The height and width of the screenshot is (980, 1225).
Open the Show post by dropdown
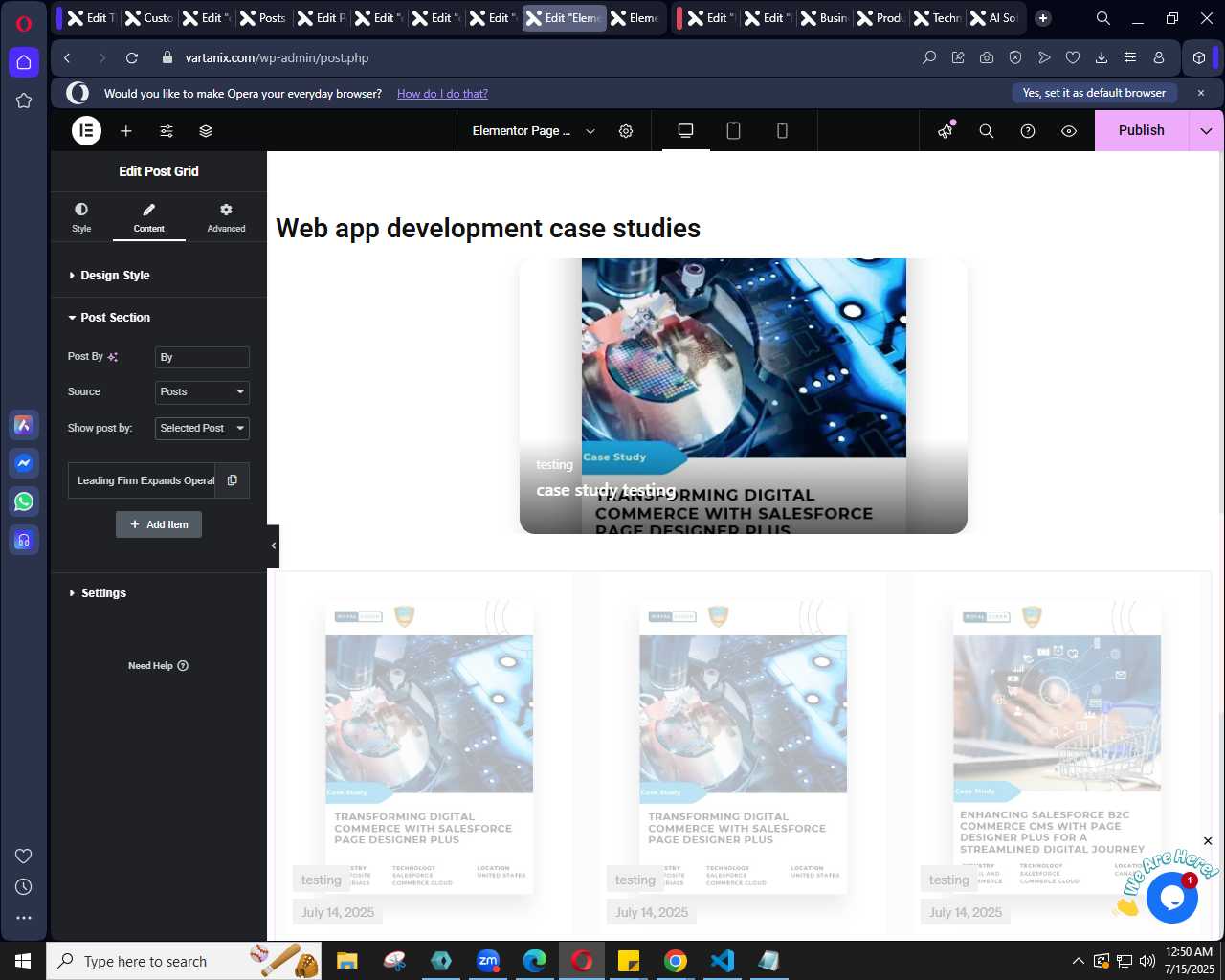tap(202, 429)
